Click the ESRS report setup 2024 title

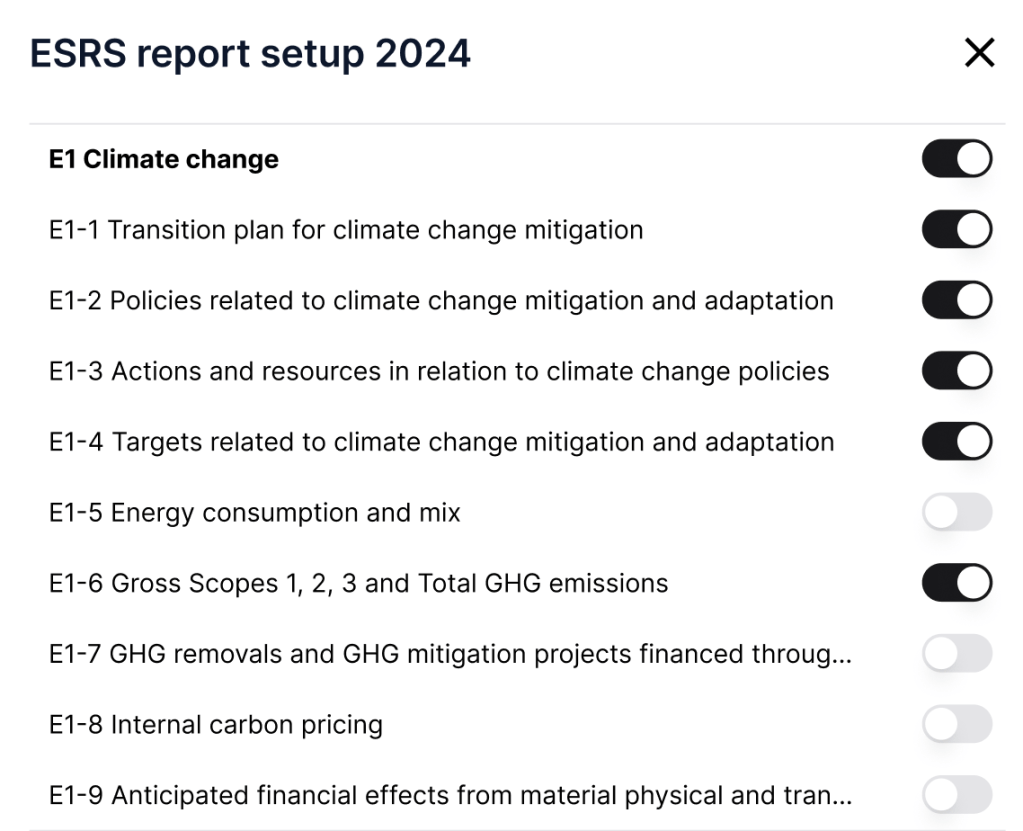pyautogui.click(x=250, y=54)
